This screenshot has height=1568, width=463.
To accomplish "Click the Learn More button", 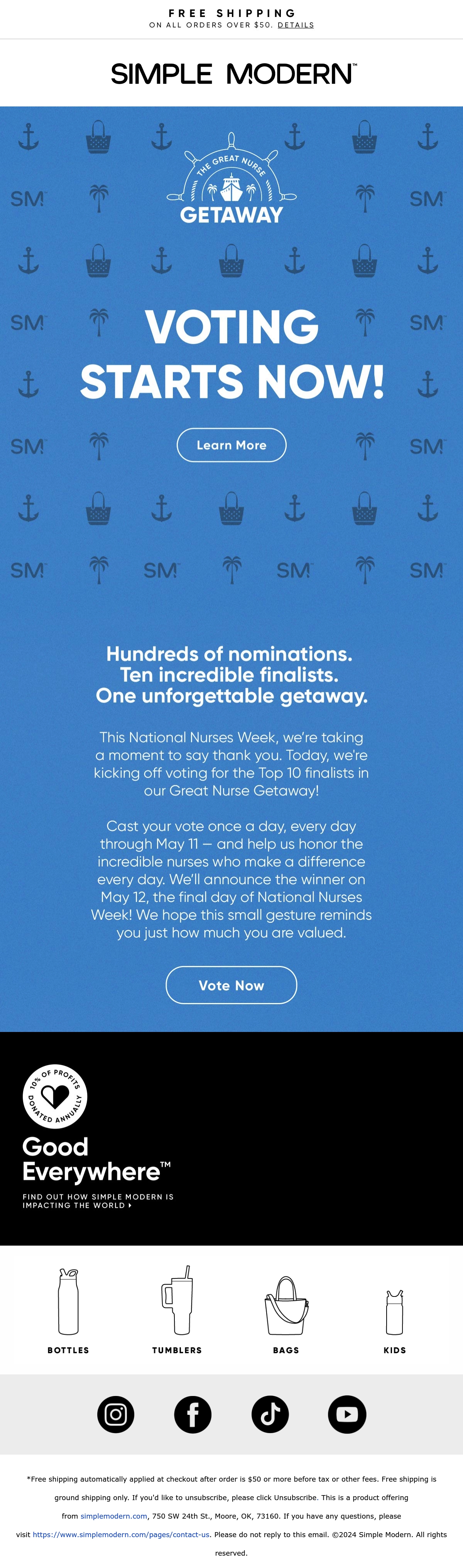I will (231, 445).
